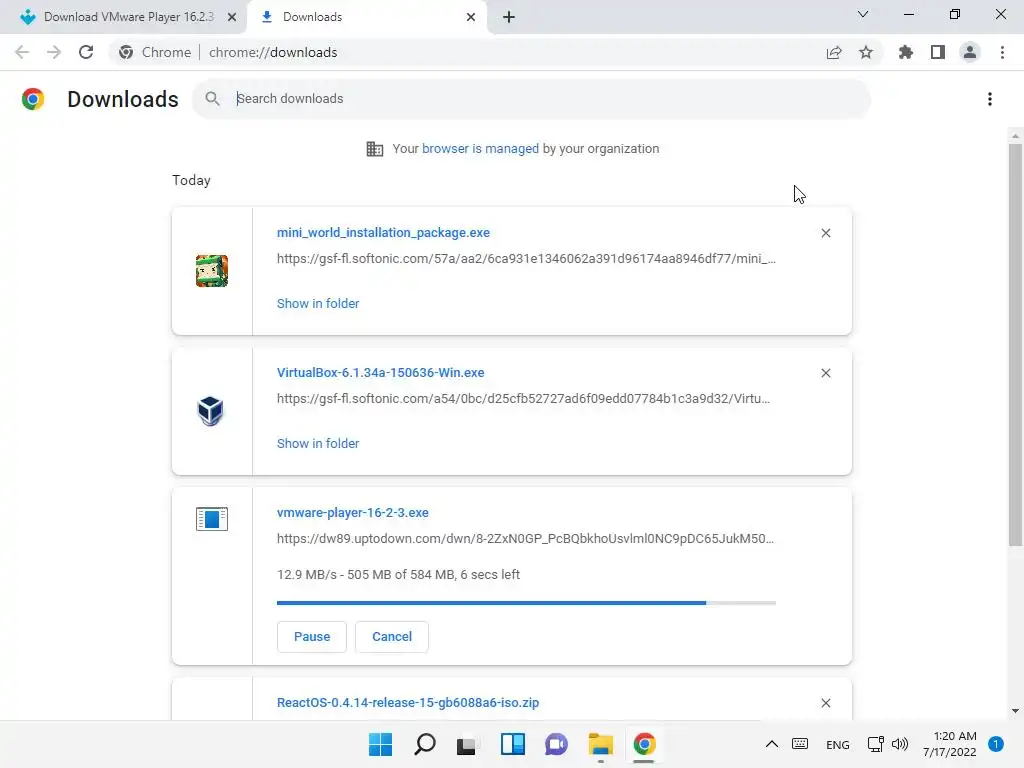Open vmware-player-16-2-3.exe link
The height and width of the screenshot is (768, 1024).
353,513
